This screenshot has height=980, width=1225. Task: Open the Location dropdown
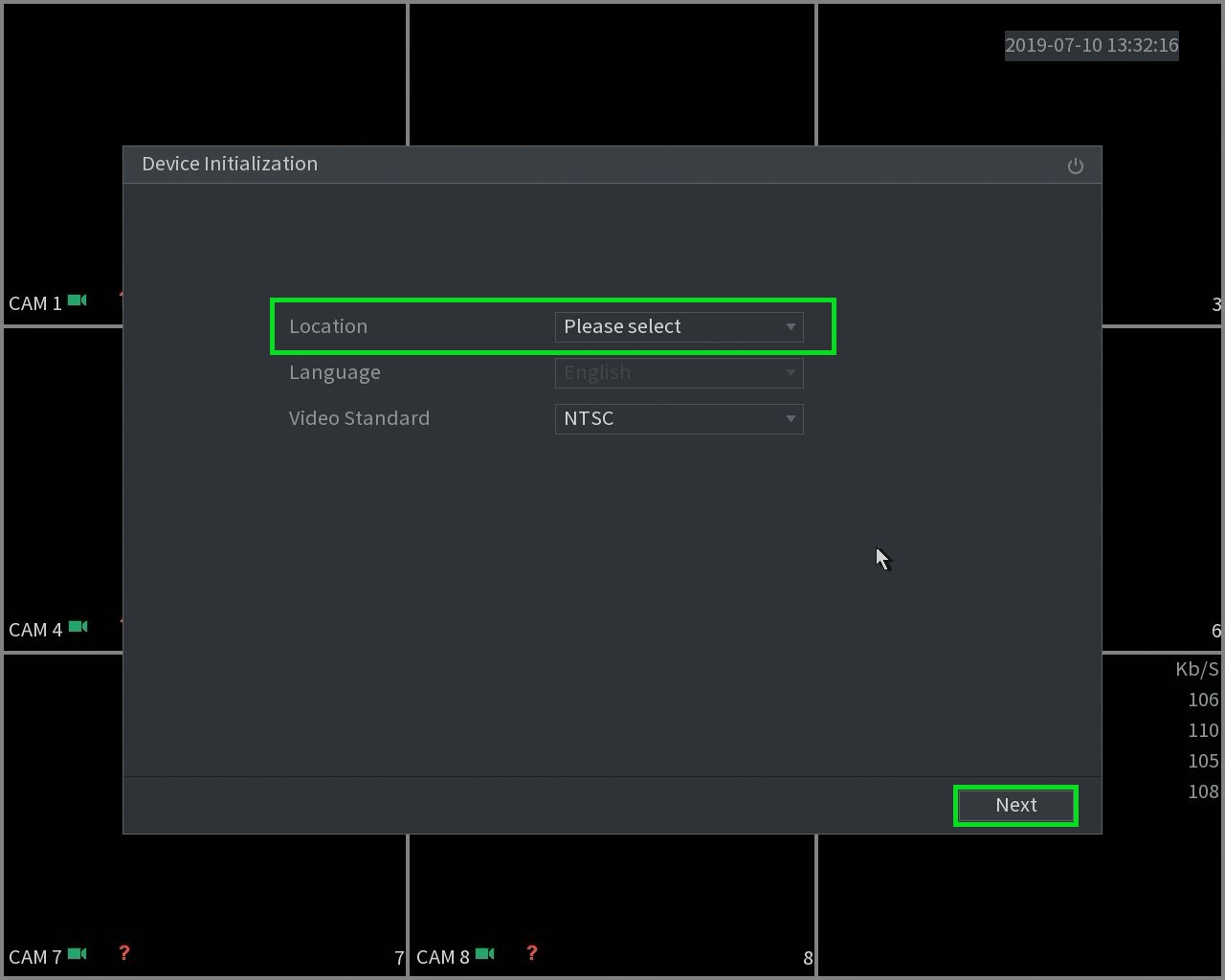pos(679,326)
